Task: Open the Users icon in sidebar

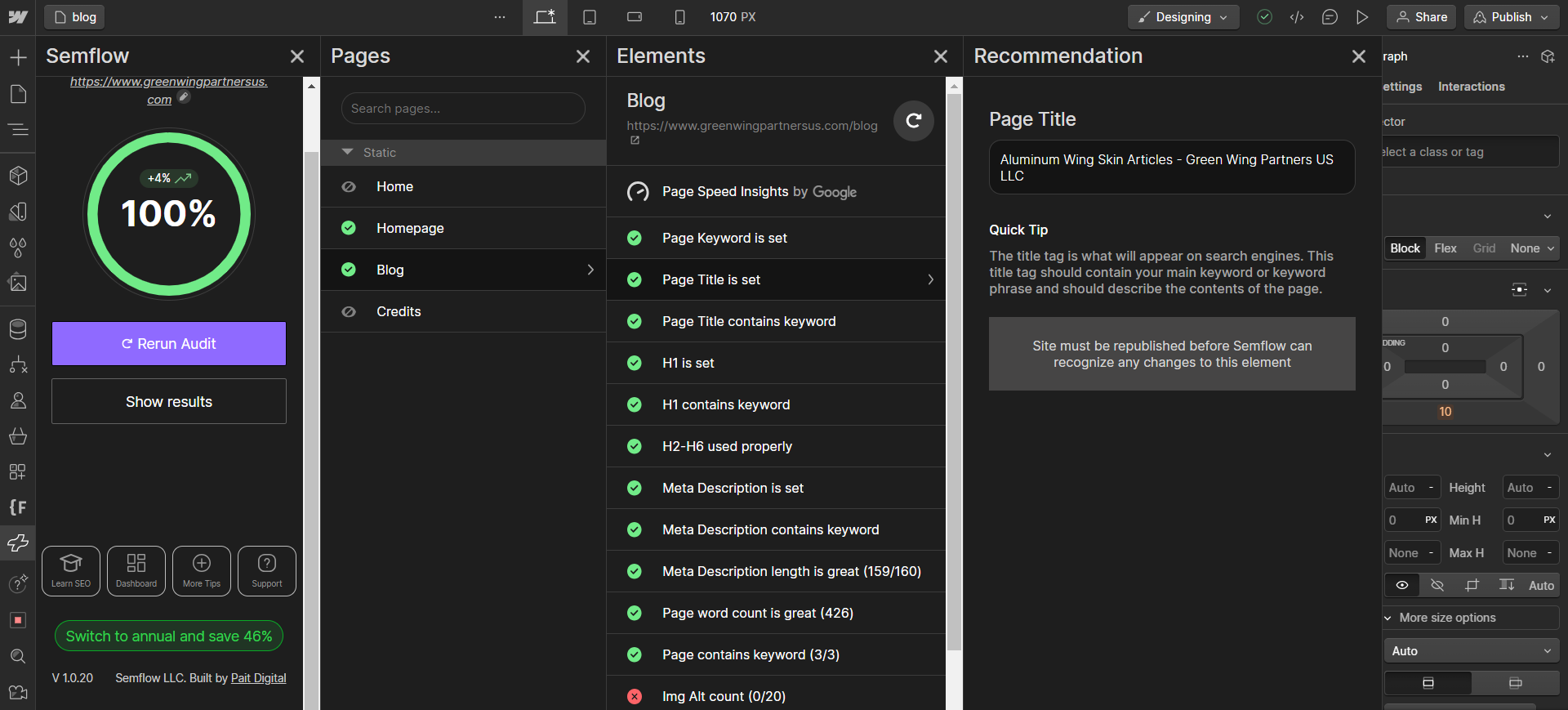Action: 18,400
